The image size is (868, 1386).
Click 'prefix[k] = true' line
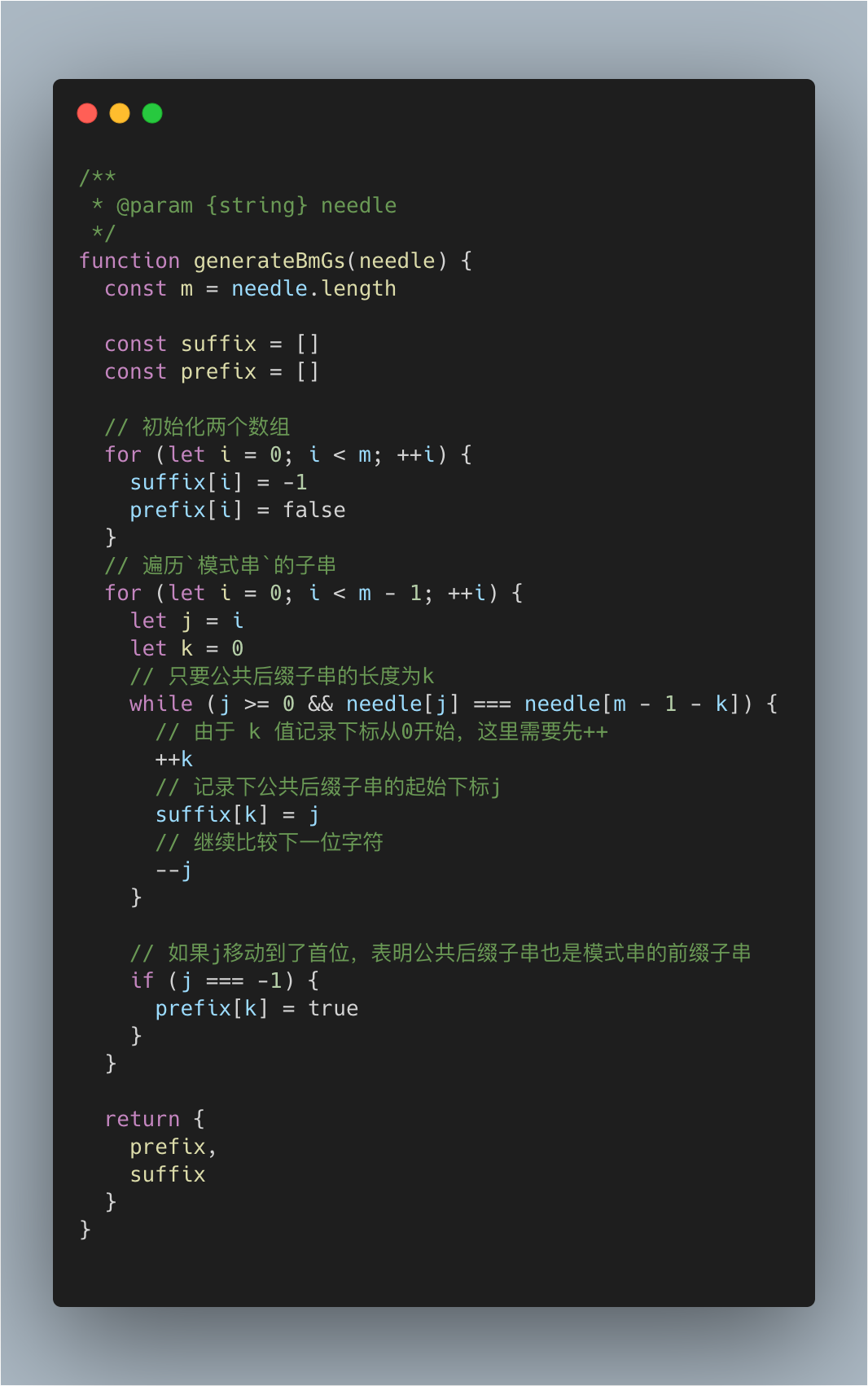click(x=256, y=1008)
